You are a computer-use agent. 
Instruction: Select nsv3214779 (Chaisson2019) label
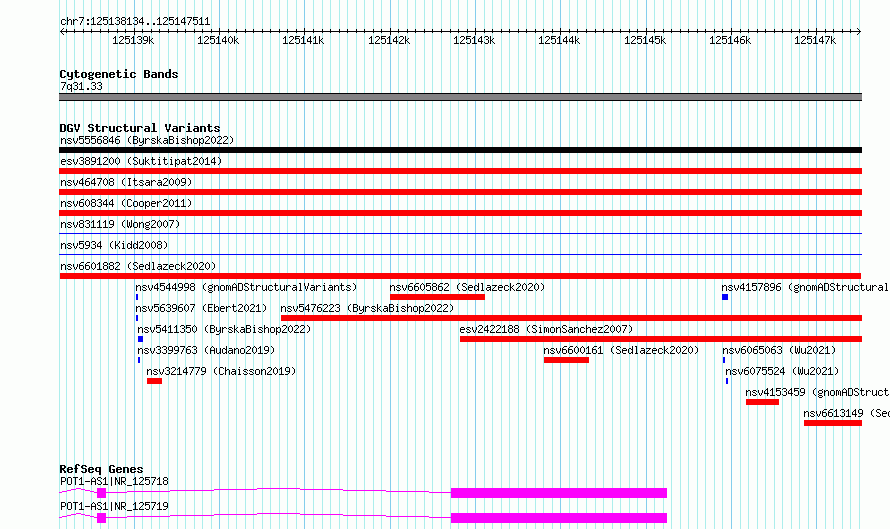pos(221,371)
